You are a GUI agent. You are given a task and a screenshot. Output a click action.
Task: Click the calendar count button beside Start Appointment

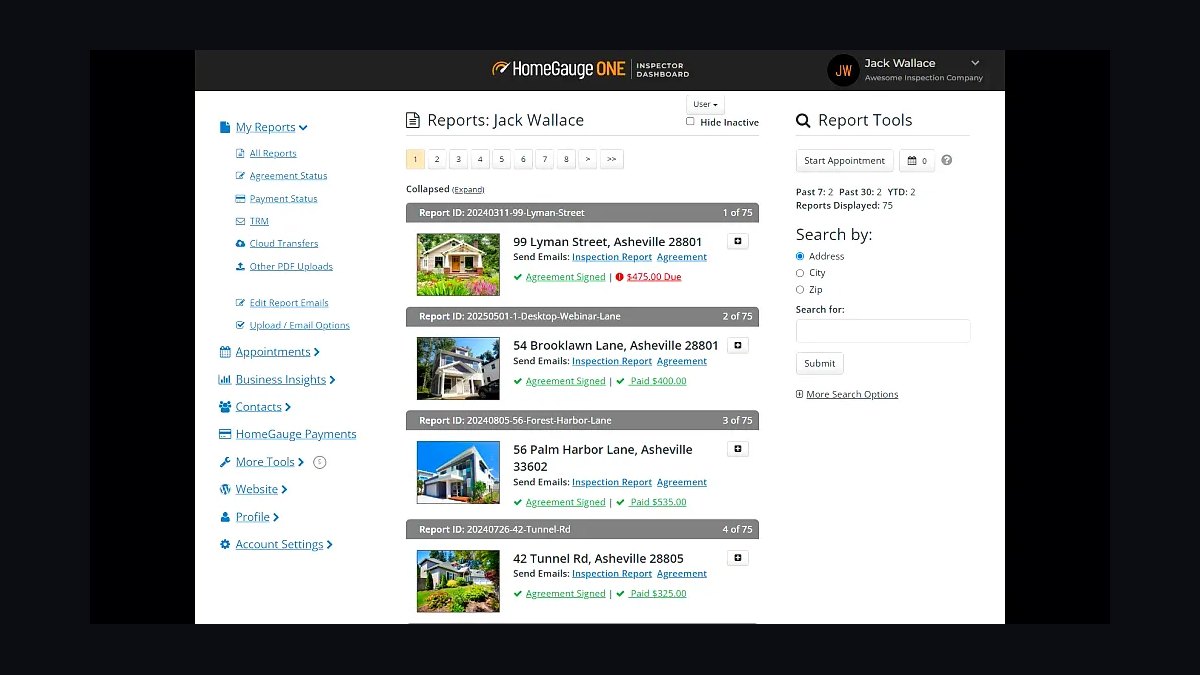click(917, 161)
